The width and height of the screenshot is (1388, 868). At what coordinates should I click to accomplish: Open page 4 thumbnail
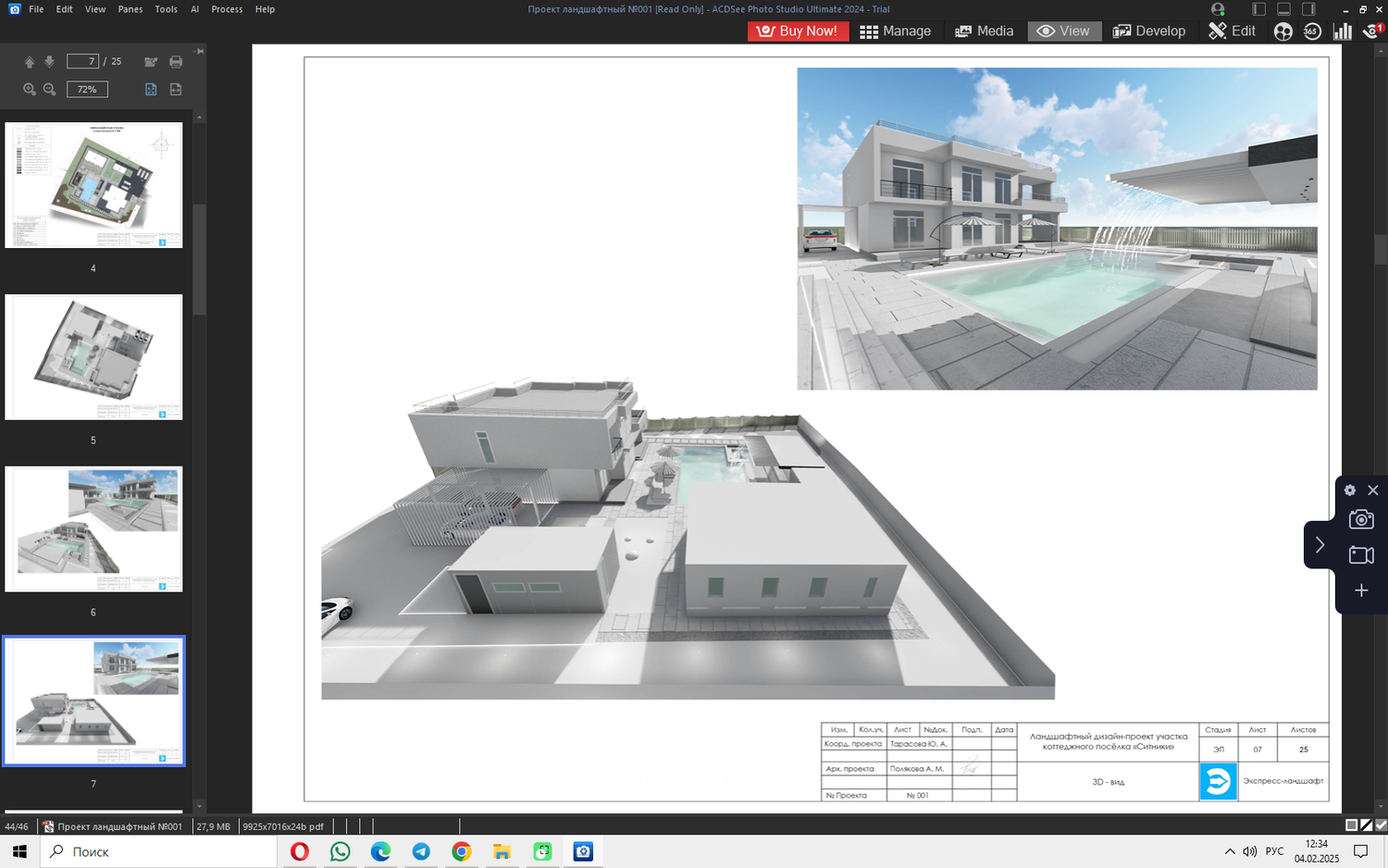(93, 185)
